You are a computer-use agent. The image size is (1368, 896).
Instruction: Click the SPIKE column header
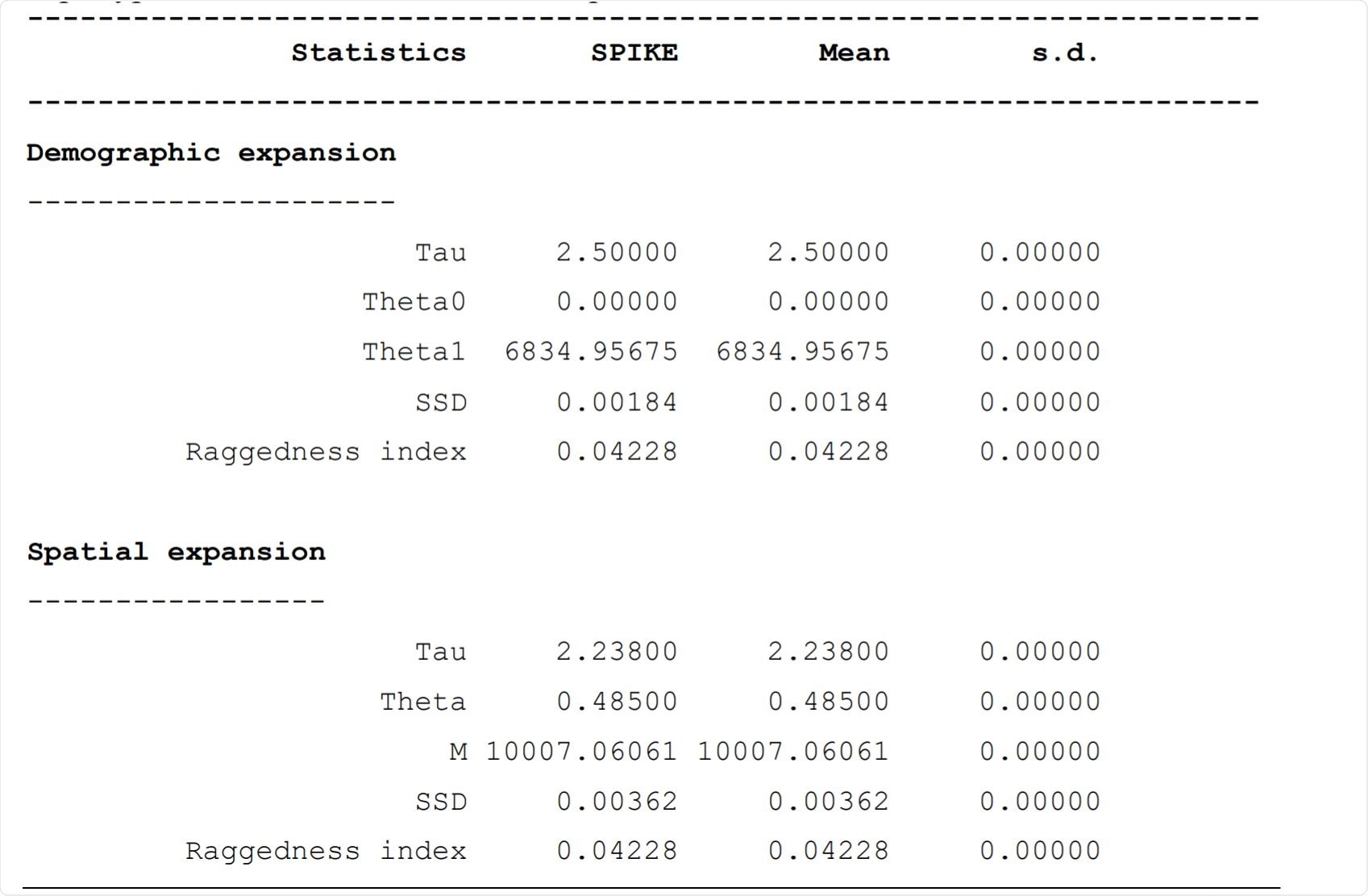pos(634,53)
